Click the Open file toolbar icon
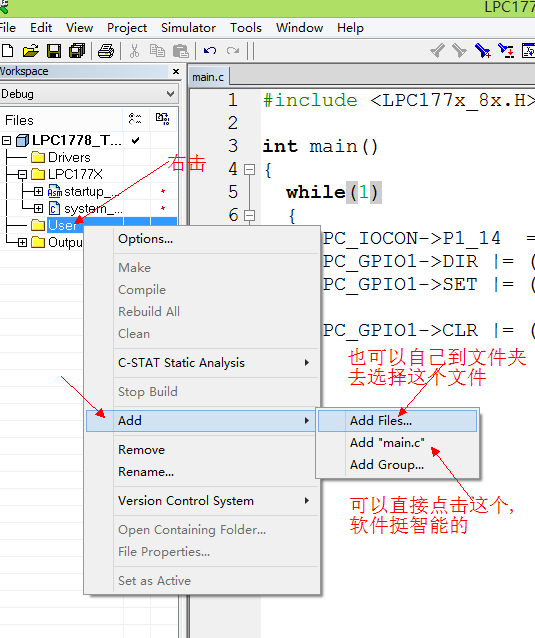 (31, 51)
